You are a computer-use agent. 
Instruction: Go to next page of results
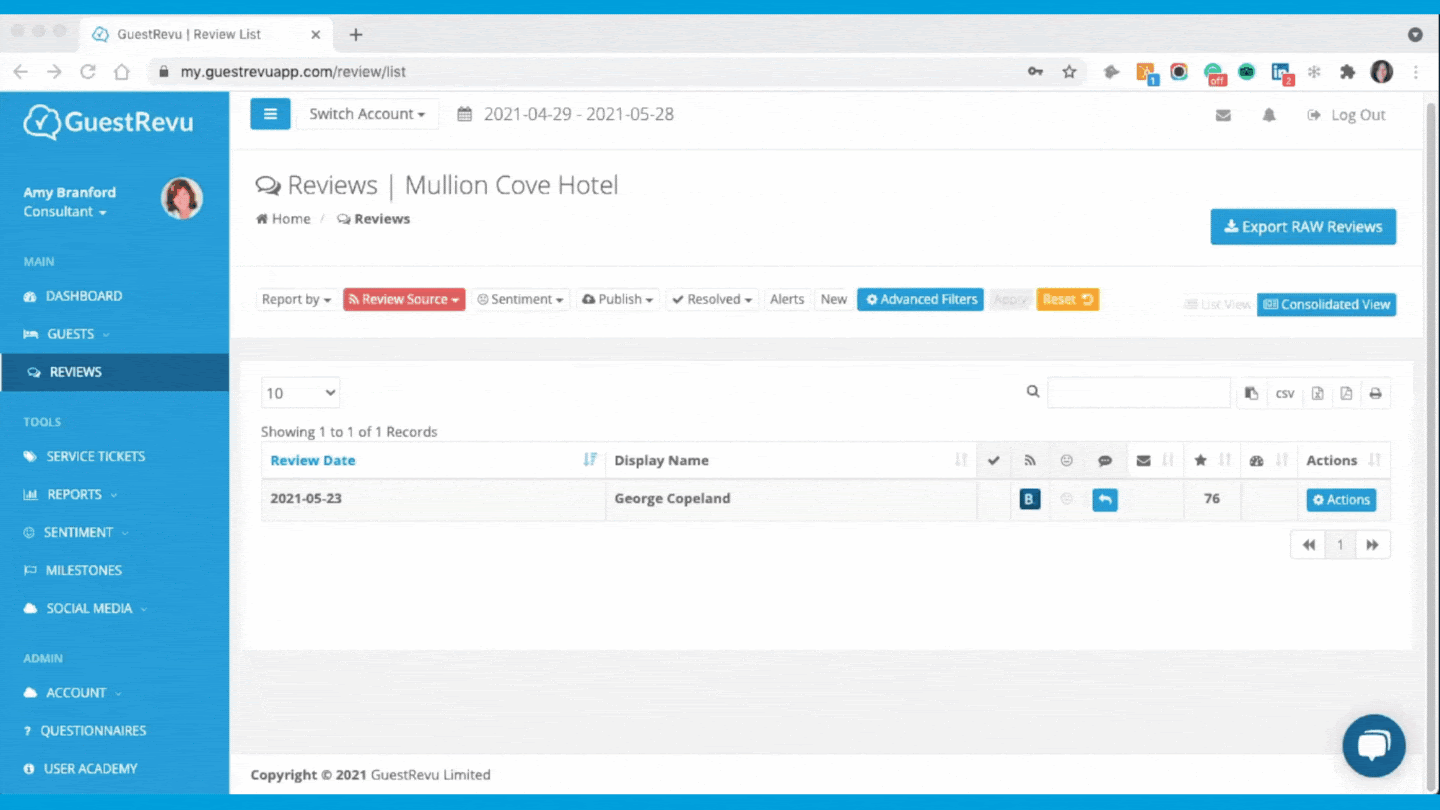pyautogui.click(x=1373, y=545)
